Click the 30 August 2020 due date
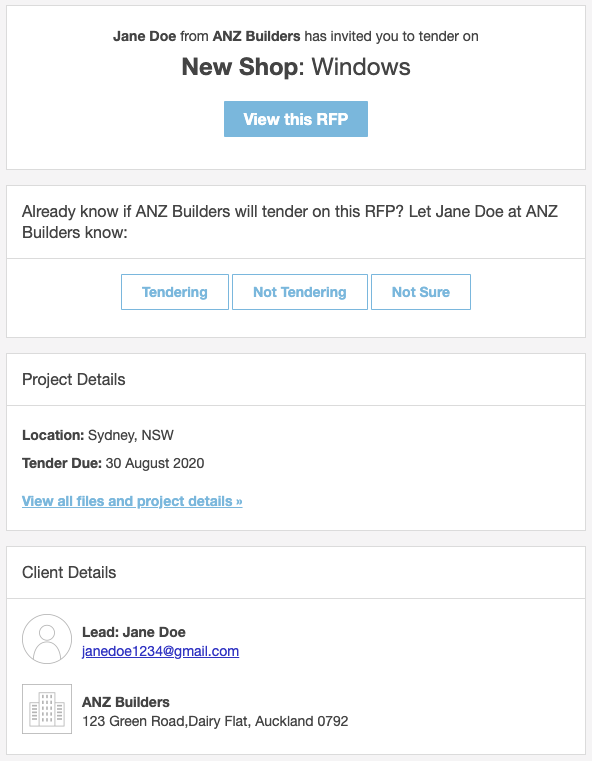The width and height of the screenshot is (592, 761). 155,463
